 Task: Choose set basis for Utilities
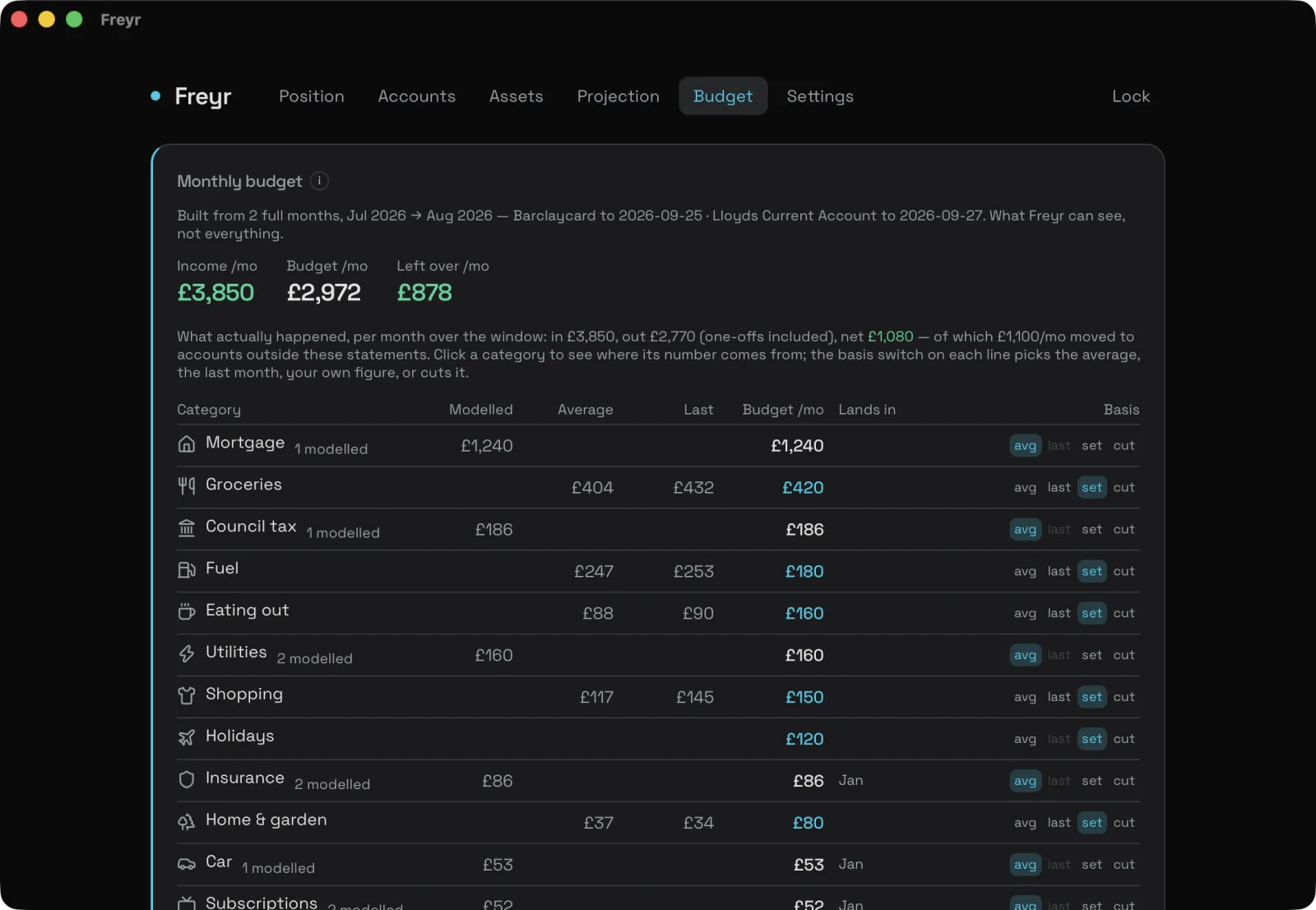pos(1092,656)
